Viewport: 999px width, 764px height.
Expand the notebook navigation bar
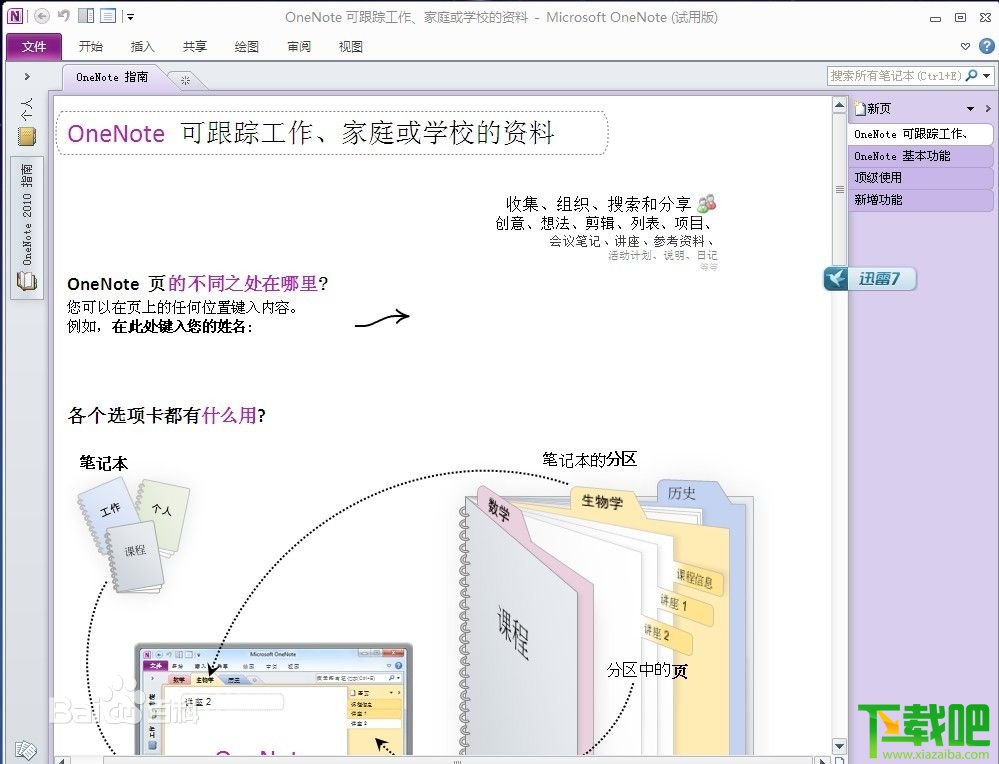(x=27, y=76)
